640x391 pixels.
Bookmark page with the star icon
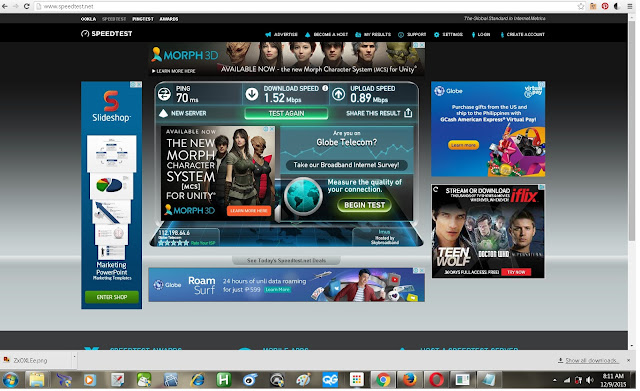pyautogui.click(x=581, y=6)
